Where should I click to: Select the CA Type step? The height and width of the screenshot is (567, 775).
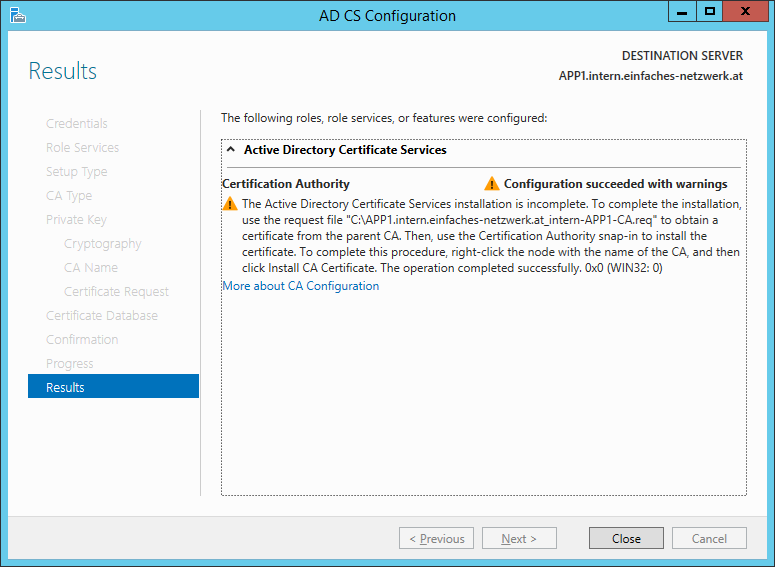pos(69,196)
